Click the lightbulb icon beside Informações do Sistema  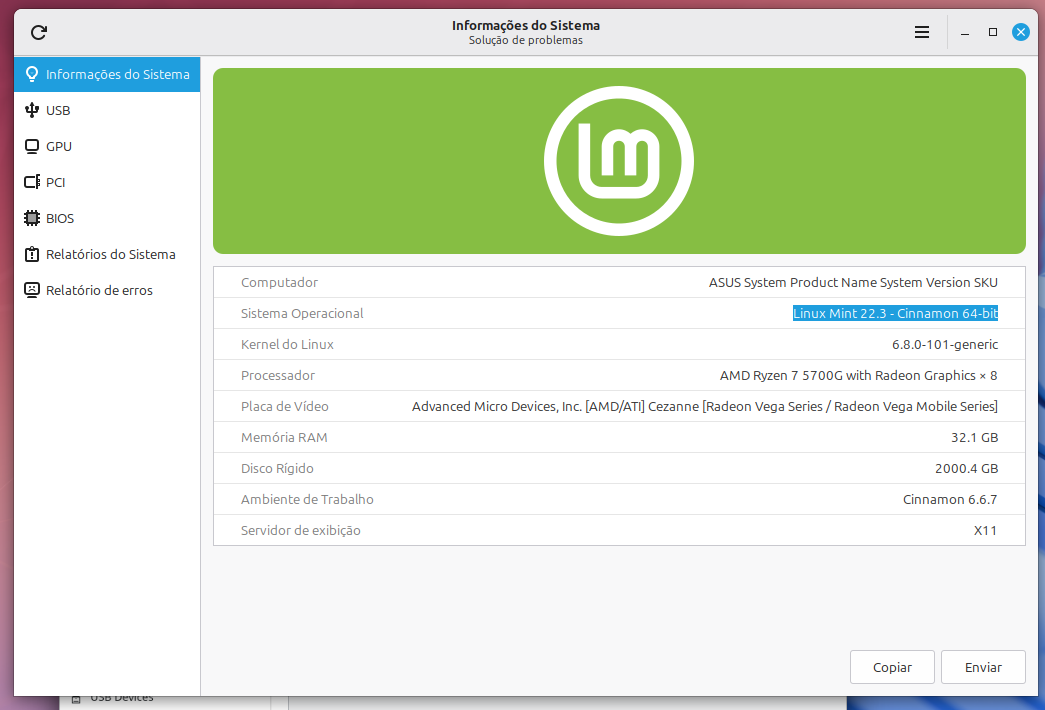tap(32, 74)
